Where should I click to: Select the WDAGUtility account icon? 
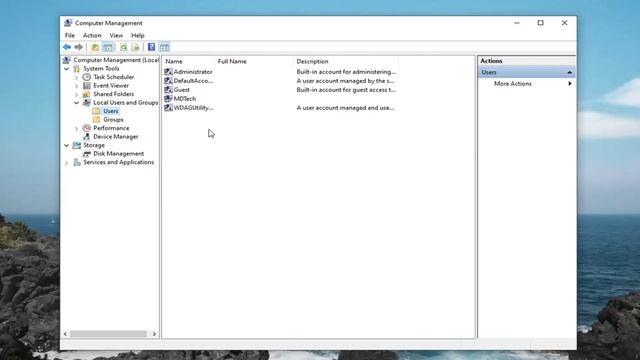(168, 108)
